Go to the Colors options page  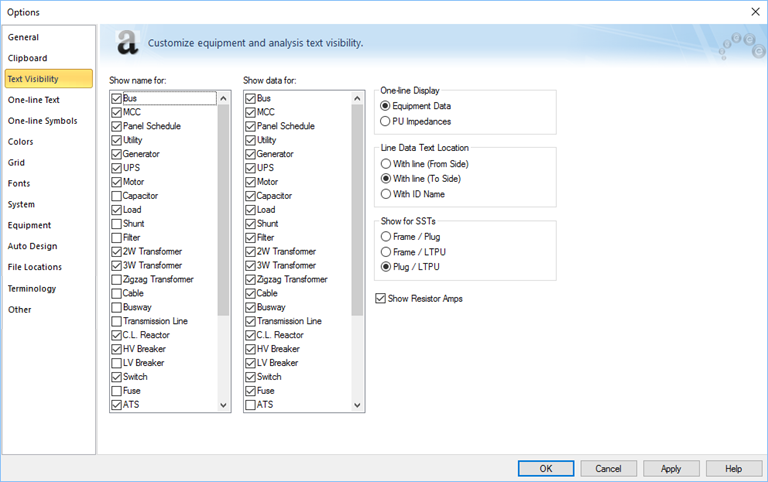click(21, 142)
